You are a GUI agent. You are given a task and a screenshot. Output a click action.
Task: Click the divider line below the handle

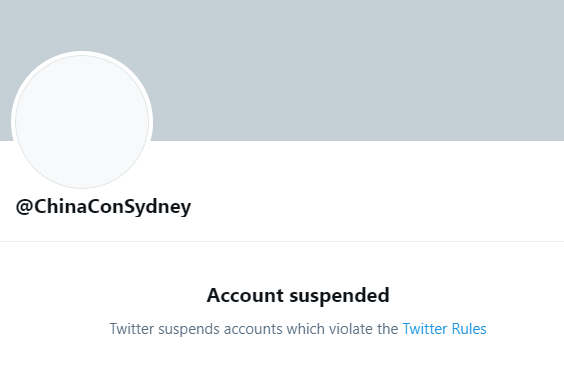282,241
